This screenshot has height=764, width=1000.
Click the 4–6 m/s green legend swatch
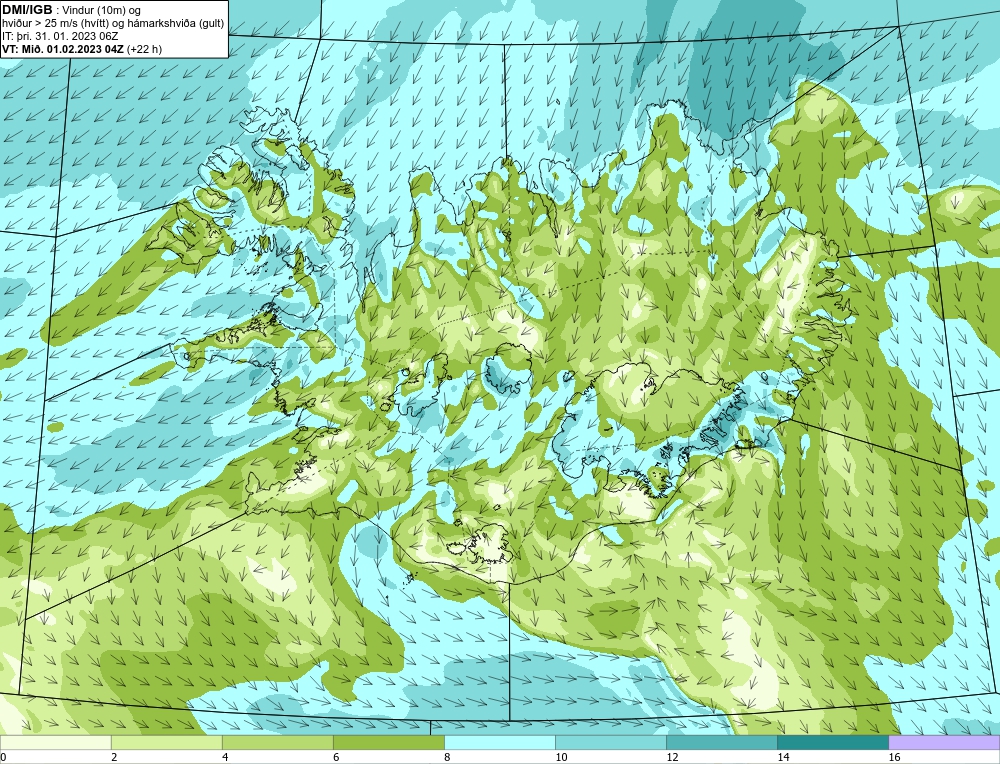click(277, 742)
